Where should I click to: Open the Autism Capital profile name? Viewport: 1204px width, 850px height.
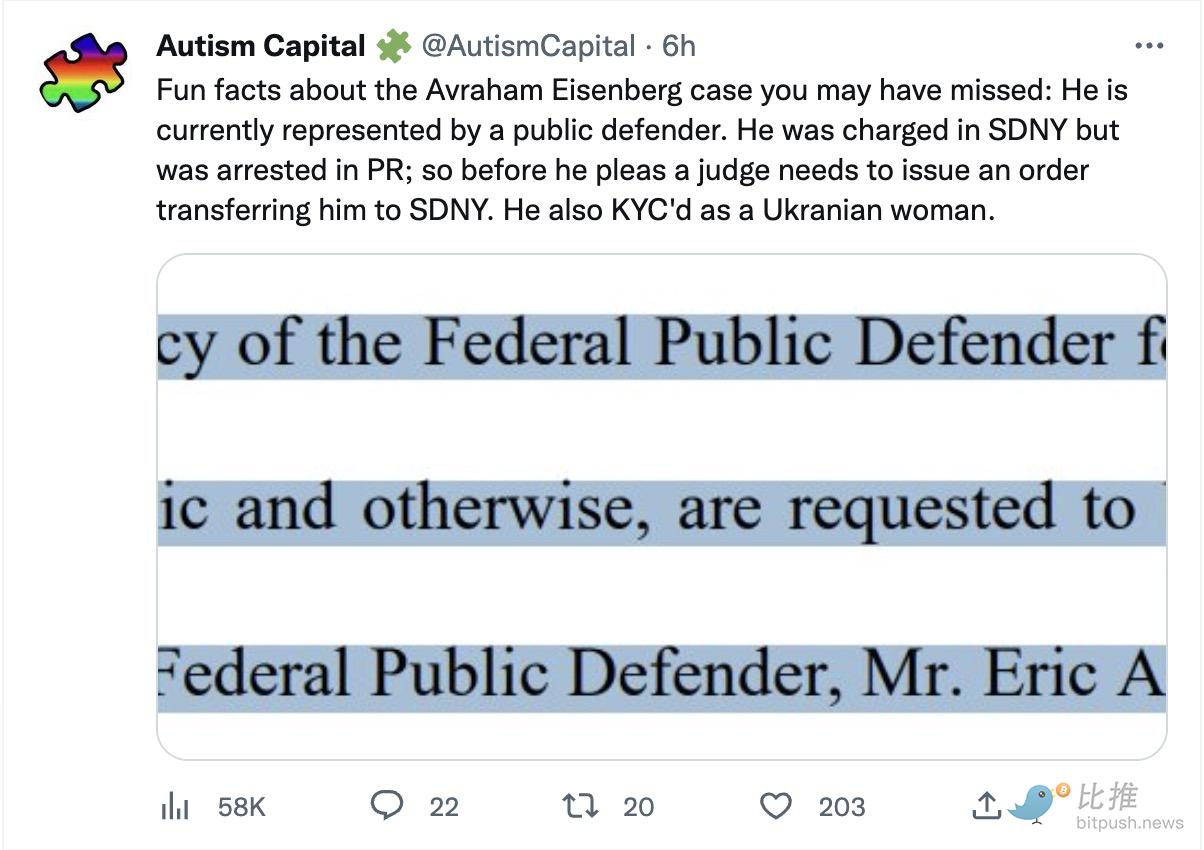coord(261,46)
